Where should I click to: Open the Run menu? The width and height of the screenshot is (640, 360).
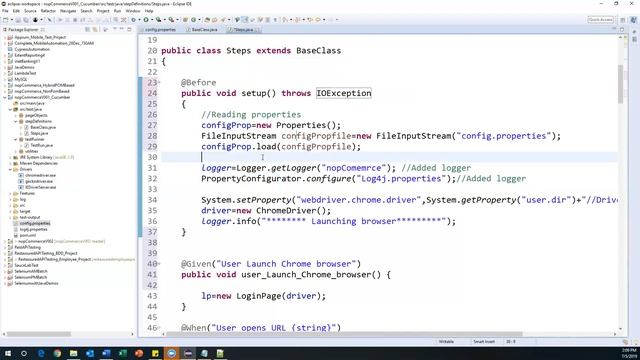pos(118,11)
